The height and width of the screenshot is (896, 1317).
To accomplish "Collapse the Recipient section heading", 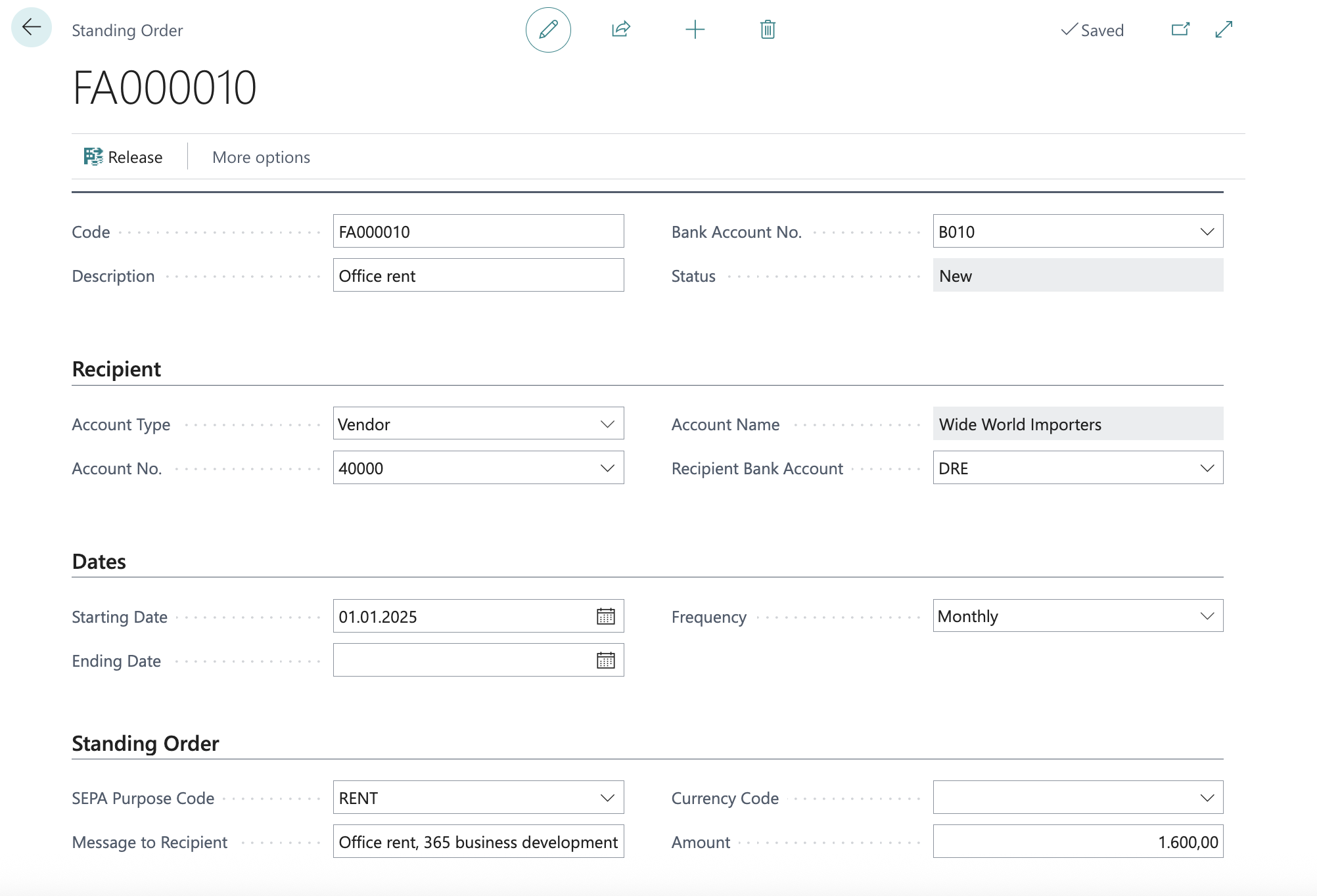I will pos(116,369).
